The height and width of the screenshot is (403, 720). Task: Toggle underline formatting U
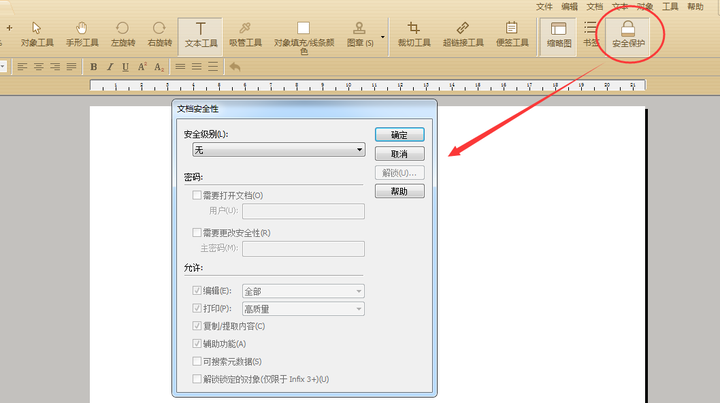tap(125, 67)
